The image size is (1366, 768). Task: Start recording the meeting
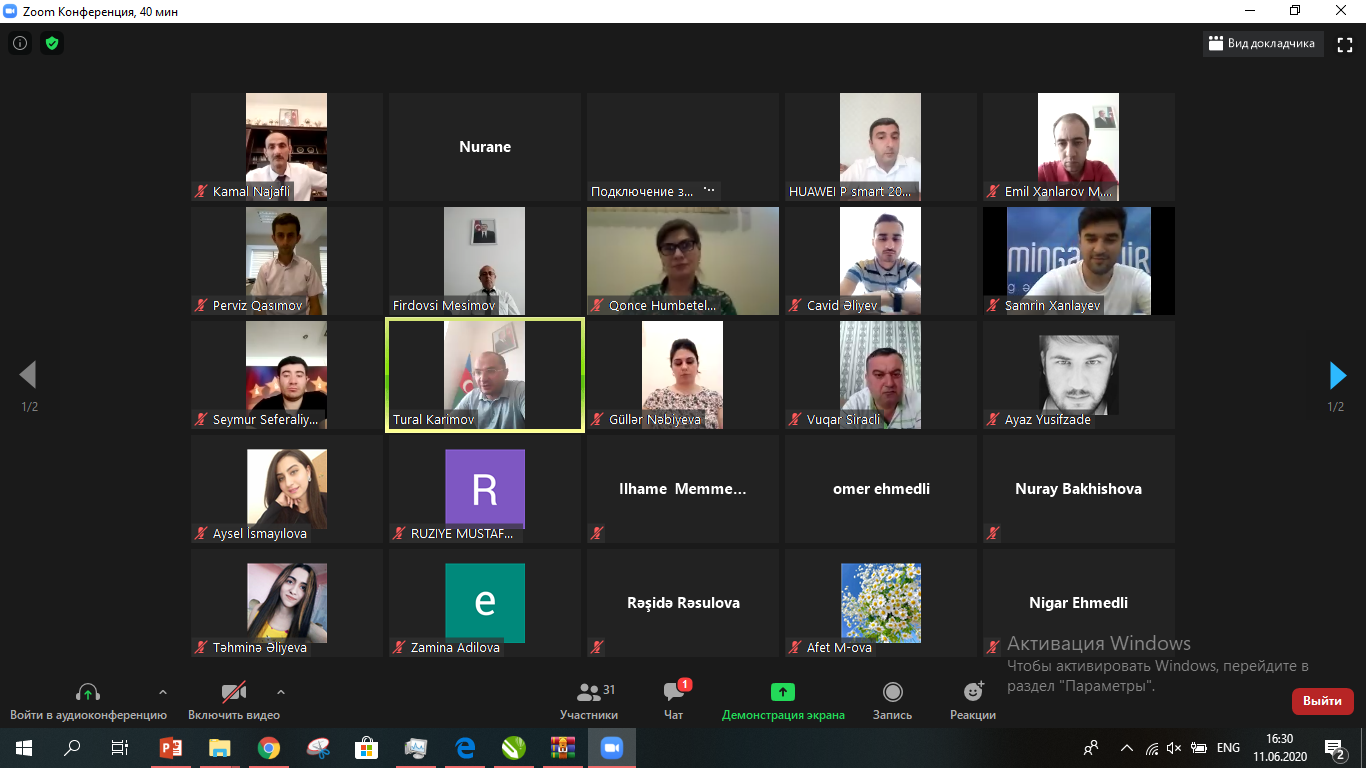[x=892, y=701]
